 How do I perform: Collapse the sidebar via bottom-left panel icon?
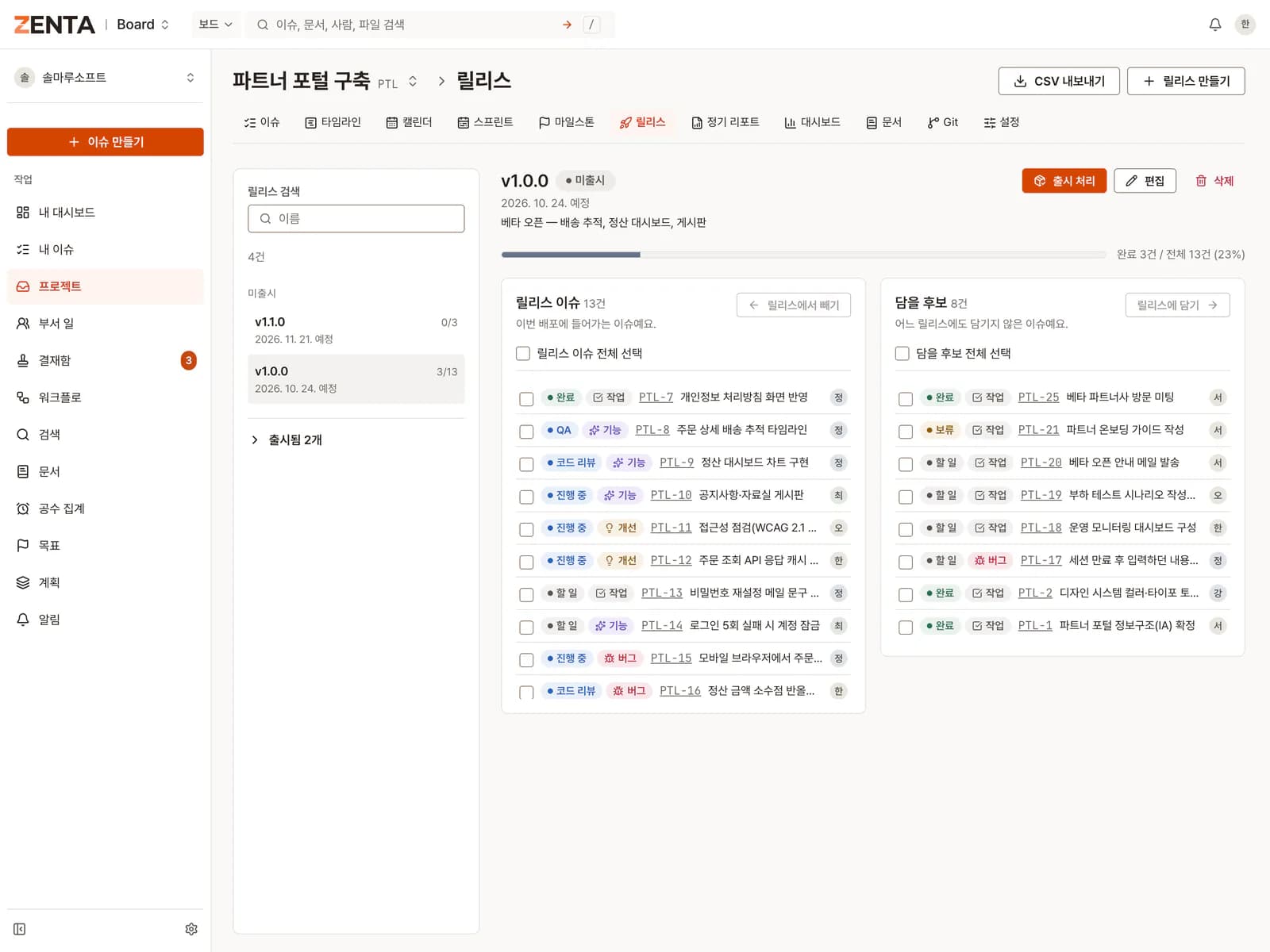coord(20,929)
